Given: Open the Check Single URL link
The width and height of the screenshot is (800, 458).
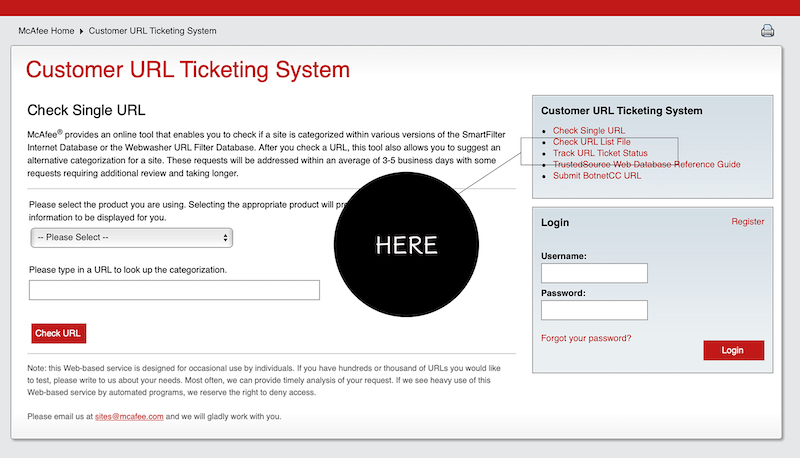Looking at the screenshot, I should click(x=589, y=131).
